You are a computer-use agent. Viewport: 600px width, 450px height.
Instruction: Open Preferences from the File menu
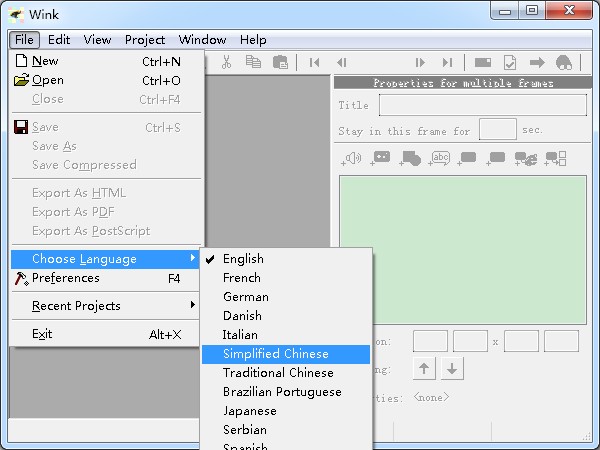(x=66, y=278)
